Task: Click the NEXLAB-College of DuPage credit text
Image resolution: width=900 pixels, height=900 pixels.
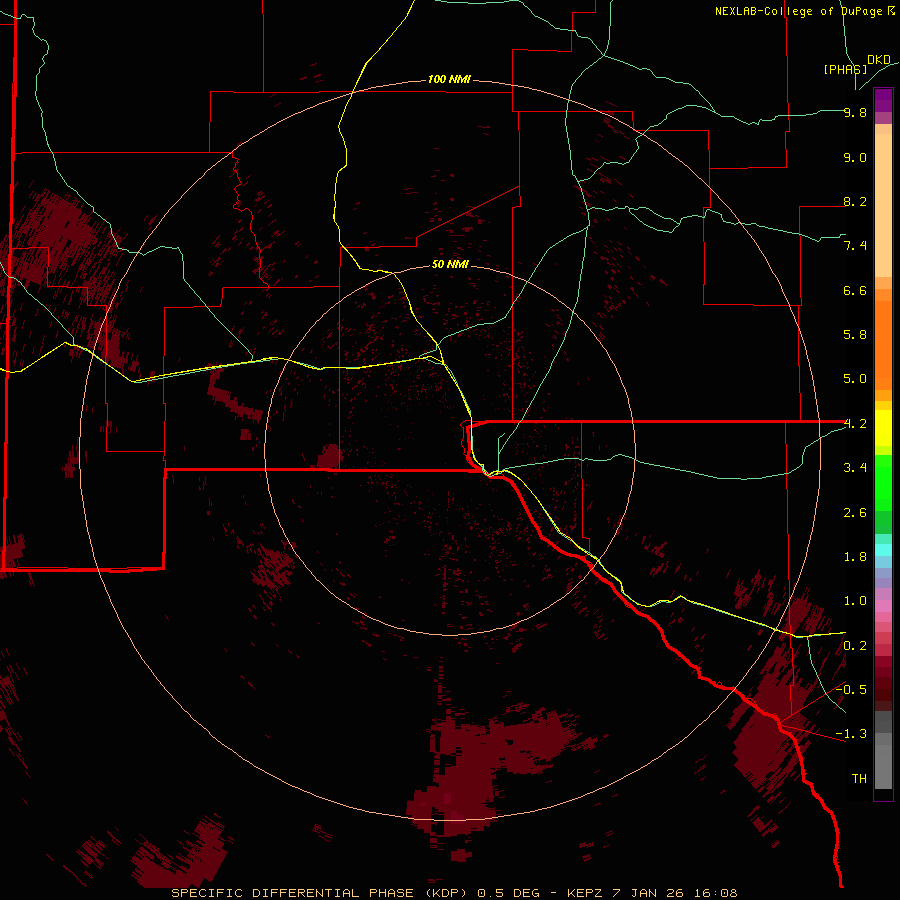Action: point(799,11)
